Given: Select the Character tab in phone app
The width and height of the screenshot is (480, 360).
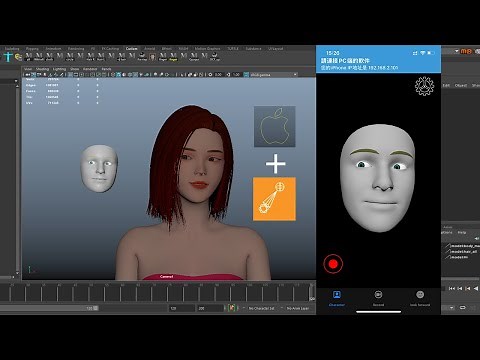Looking at the screenshot, I should click(x=337, y=298).
